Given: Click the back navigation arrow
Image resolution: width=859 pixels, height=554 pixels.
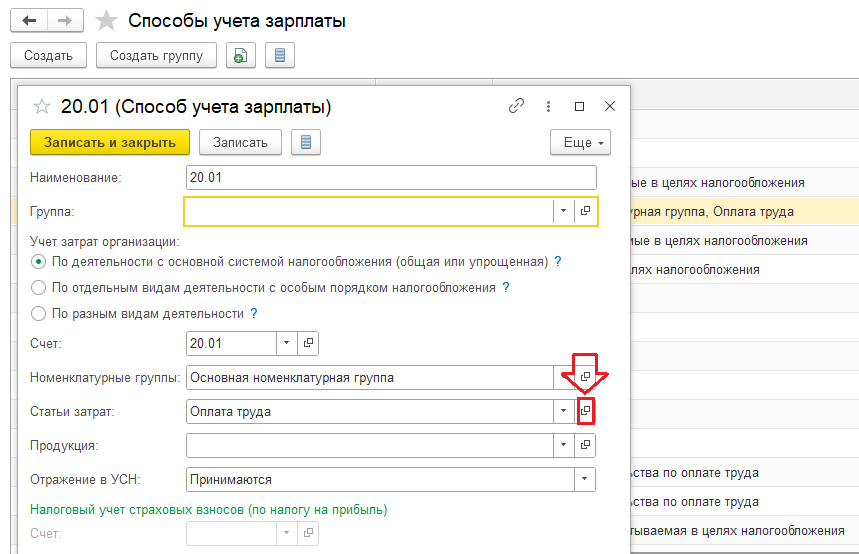Looking at the screenshot, I should (x=28, y=20).
